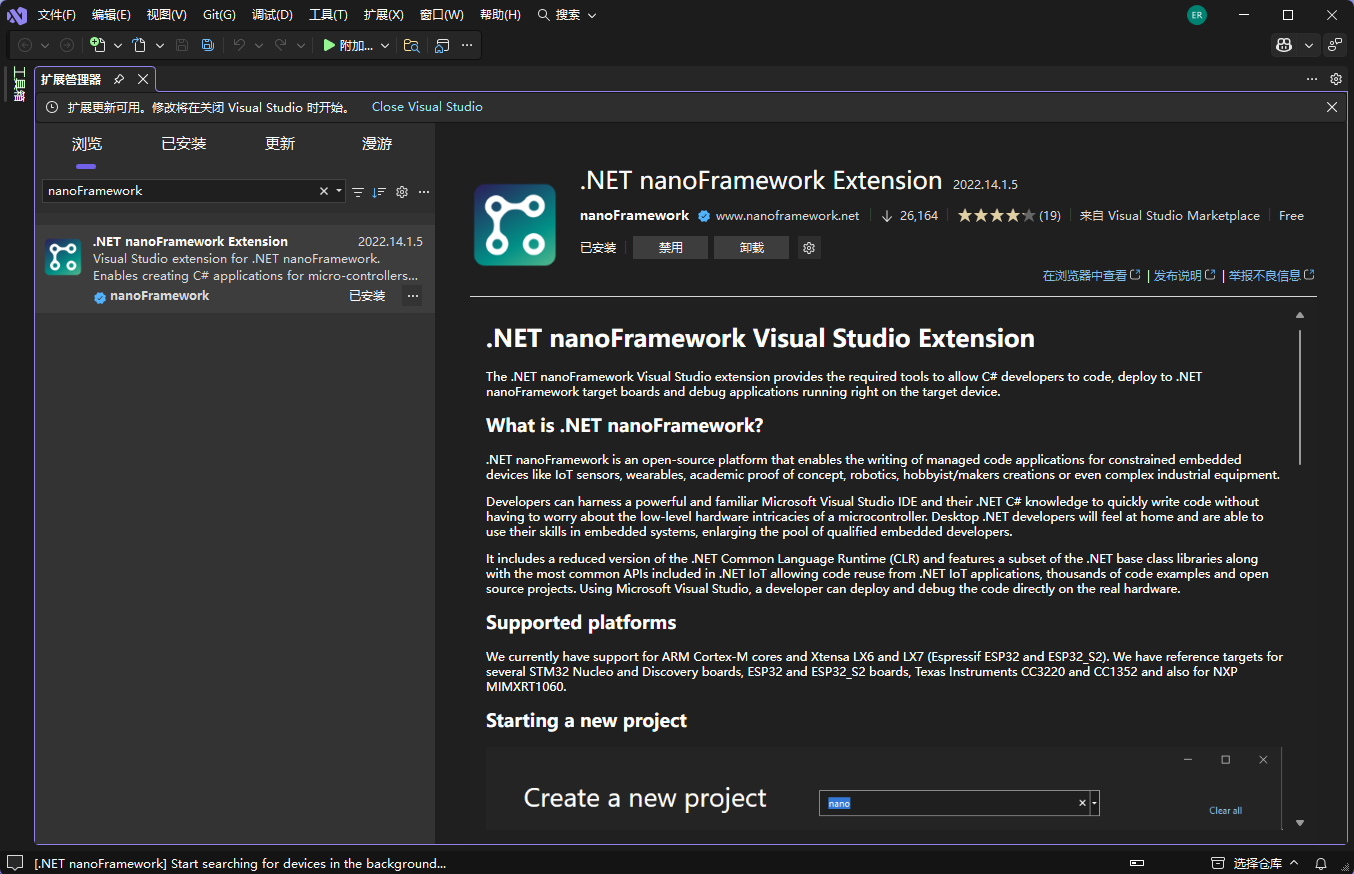This screenshot has width=1354, height=874.
Task: Open extension manager settings gear at top right
Action: coord(1336,79)
